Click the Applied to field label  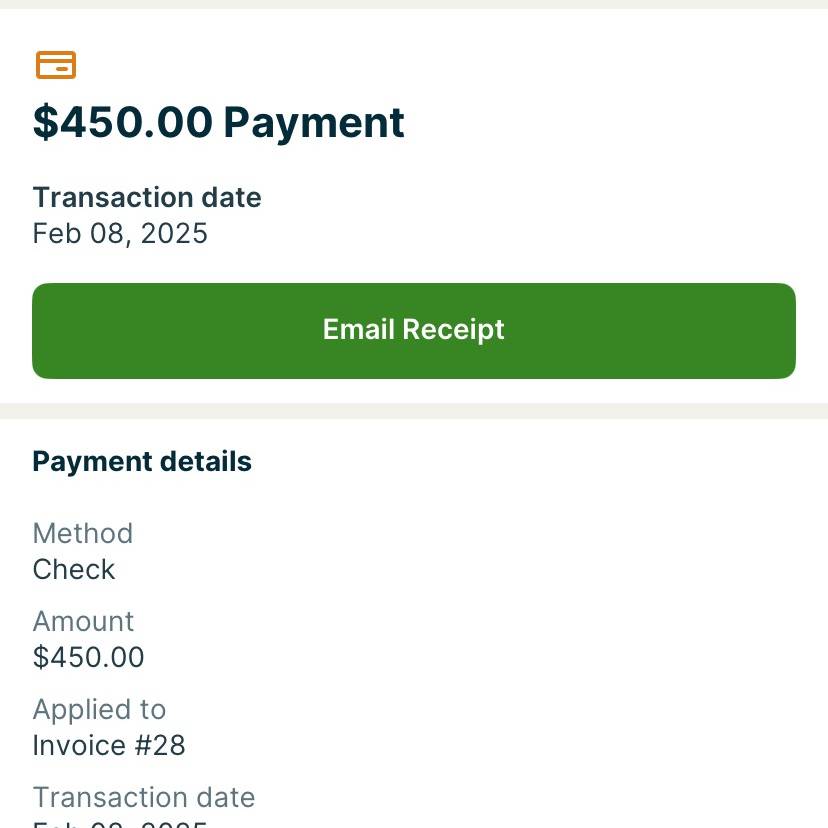click(99, 709)
